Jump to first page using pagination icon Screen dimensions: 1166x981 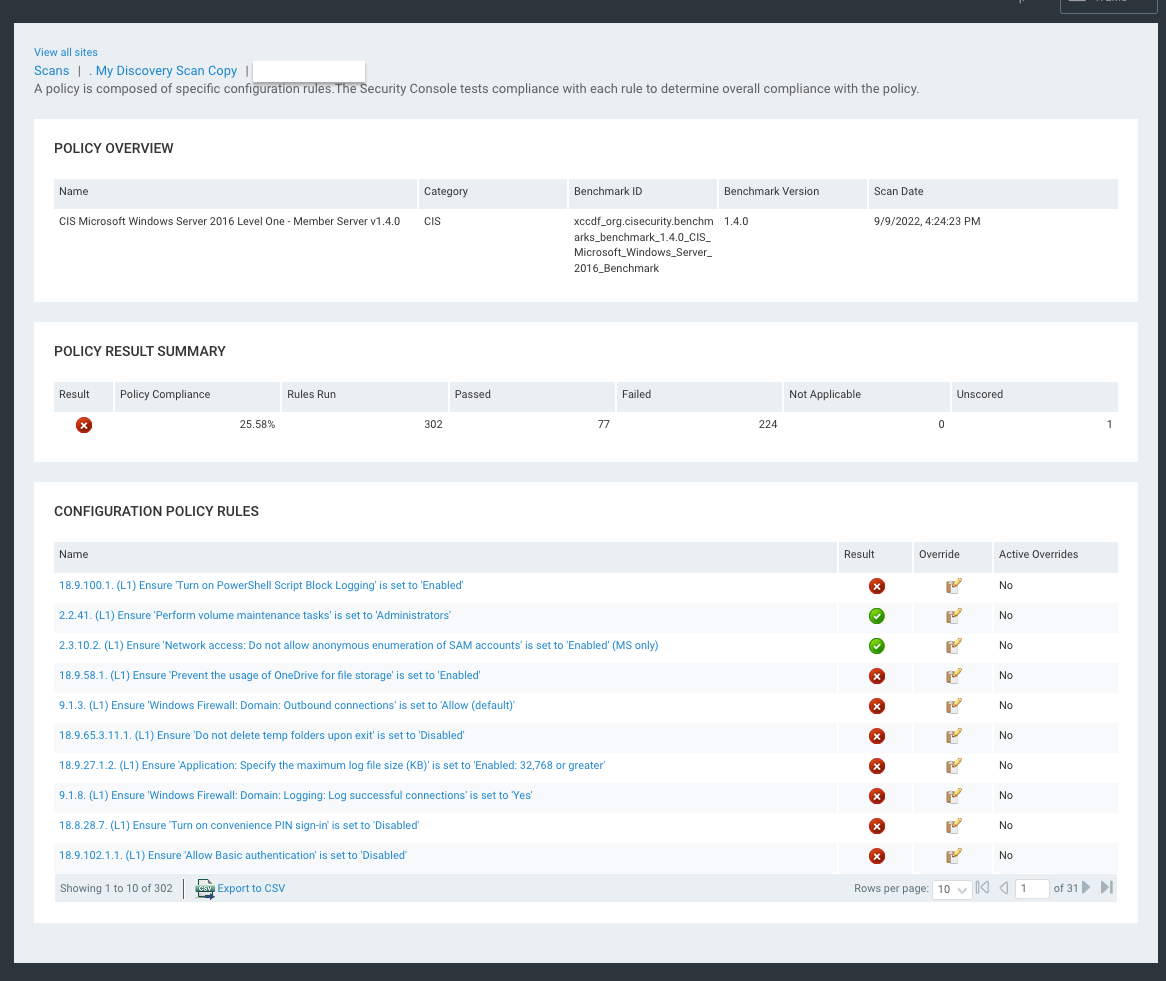(x=982, y=887)
